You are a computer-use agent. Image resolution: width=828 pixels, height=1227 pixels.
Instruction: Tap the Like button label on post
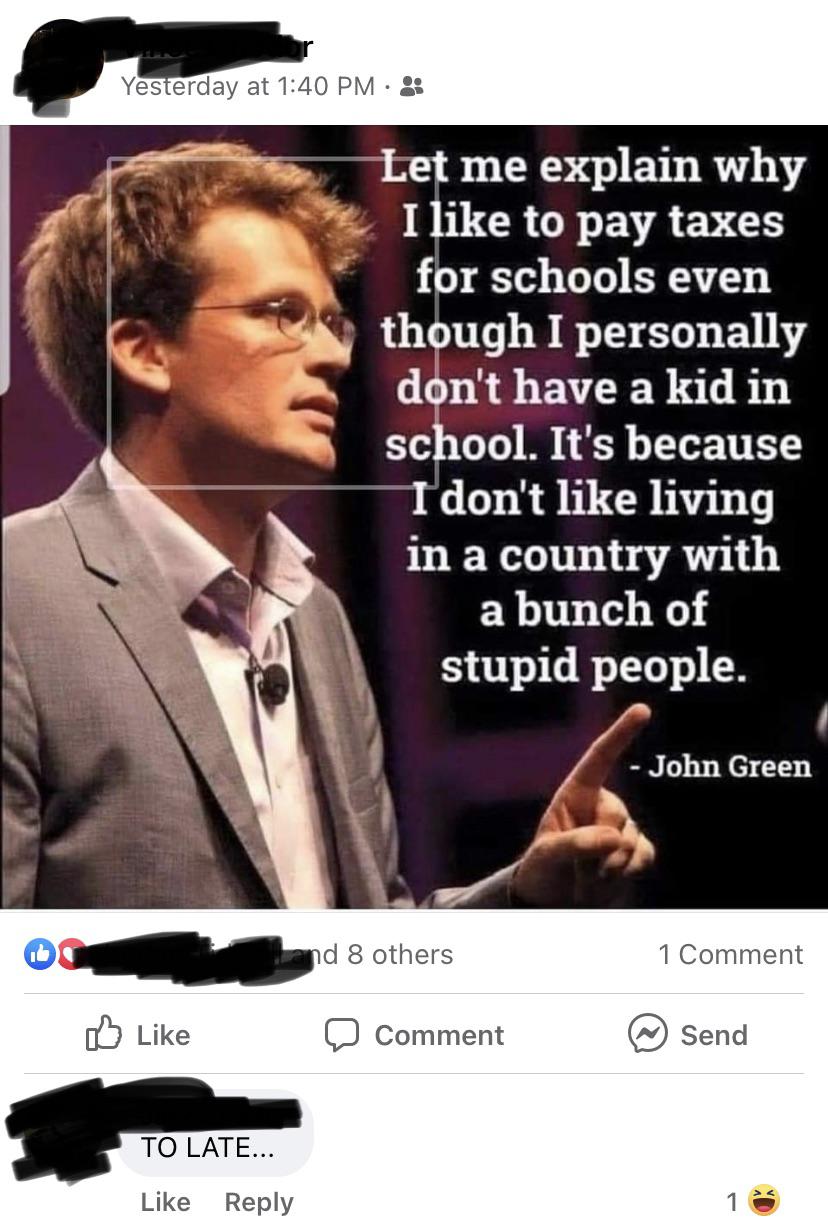click(x=163, y=1035)
